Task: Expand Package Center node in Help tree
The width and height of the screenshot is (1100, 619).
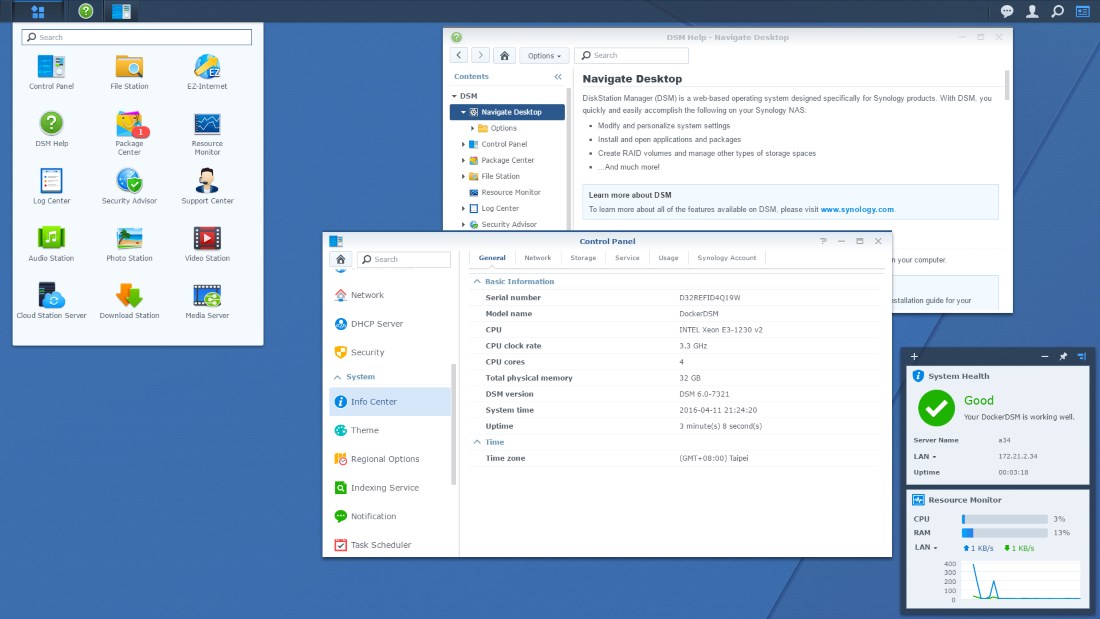Action: pyautogui.click(x=463, y=161)
